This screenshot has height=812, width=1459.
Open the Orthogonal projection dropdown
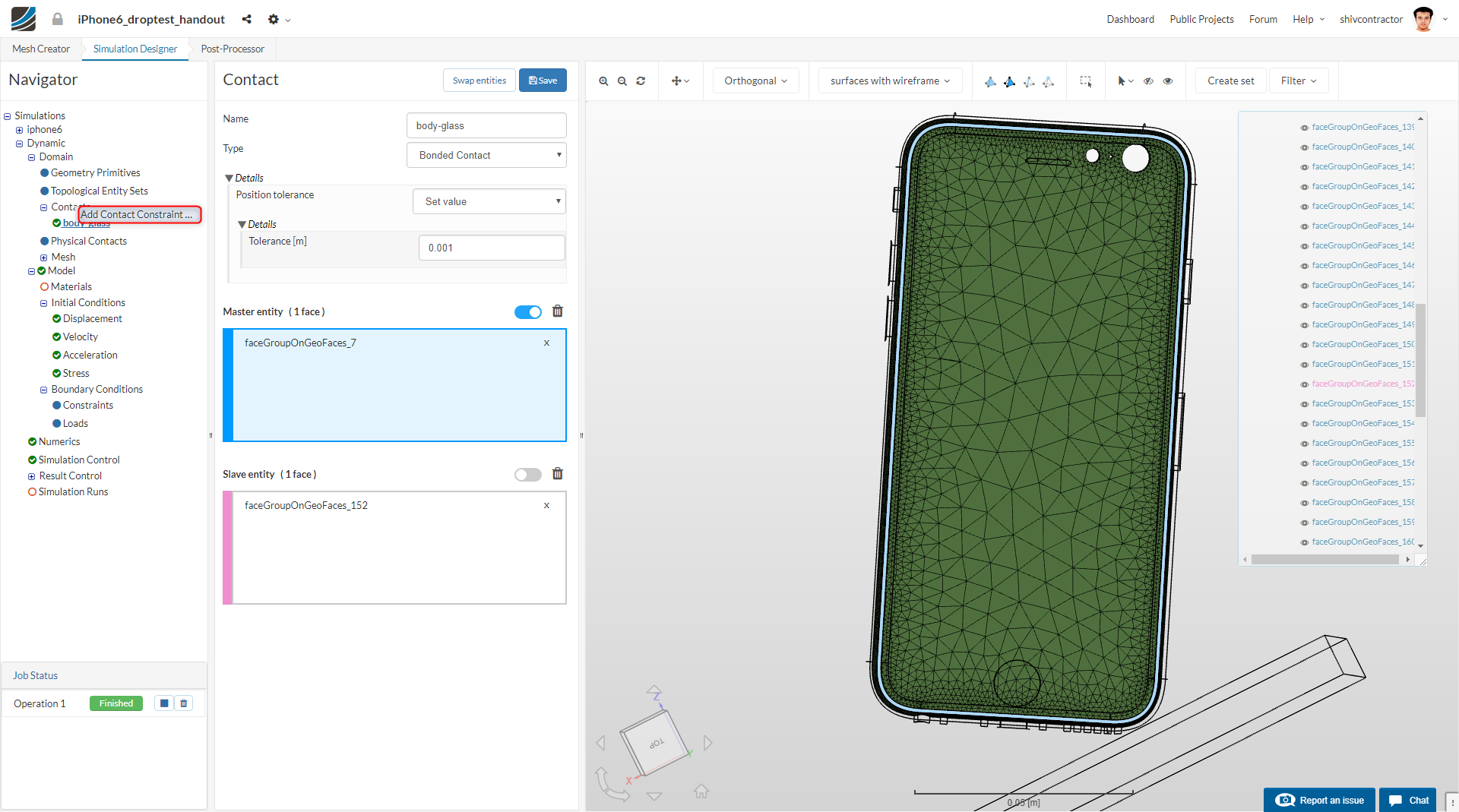(x=755, y=81)
